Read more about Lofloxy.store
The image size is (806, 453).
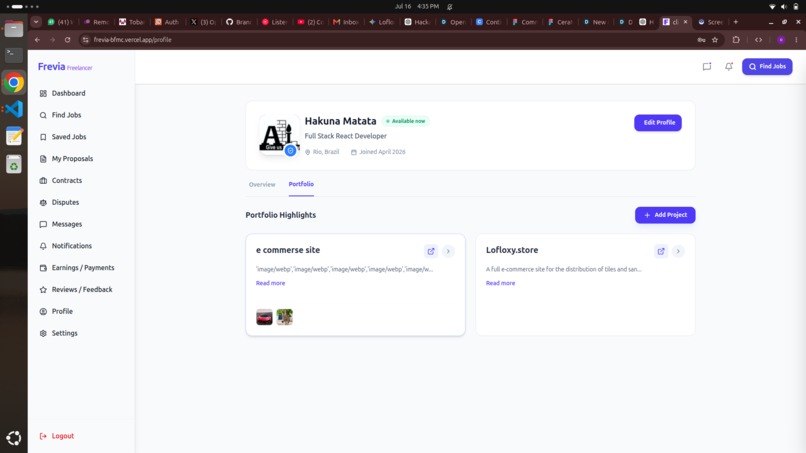500,283
